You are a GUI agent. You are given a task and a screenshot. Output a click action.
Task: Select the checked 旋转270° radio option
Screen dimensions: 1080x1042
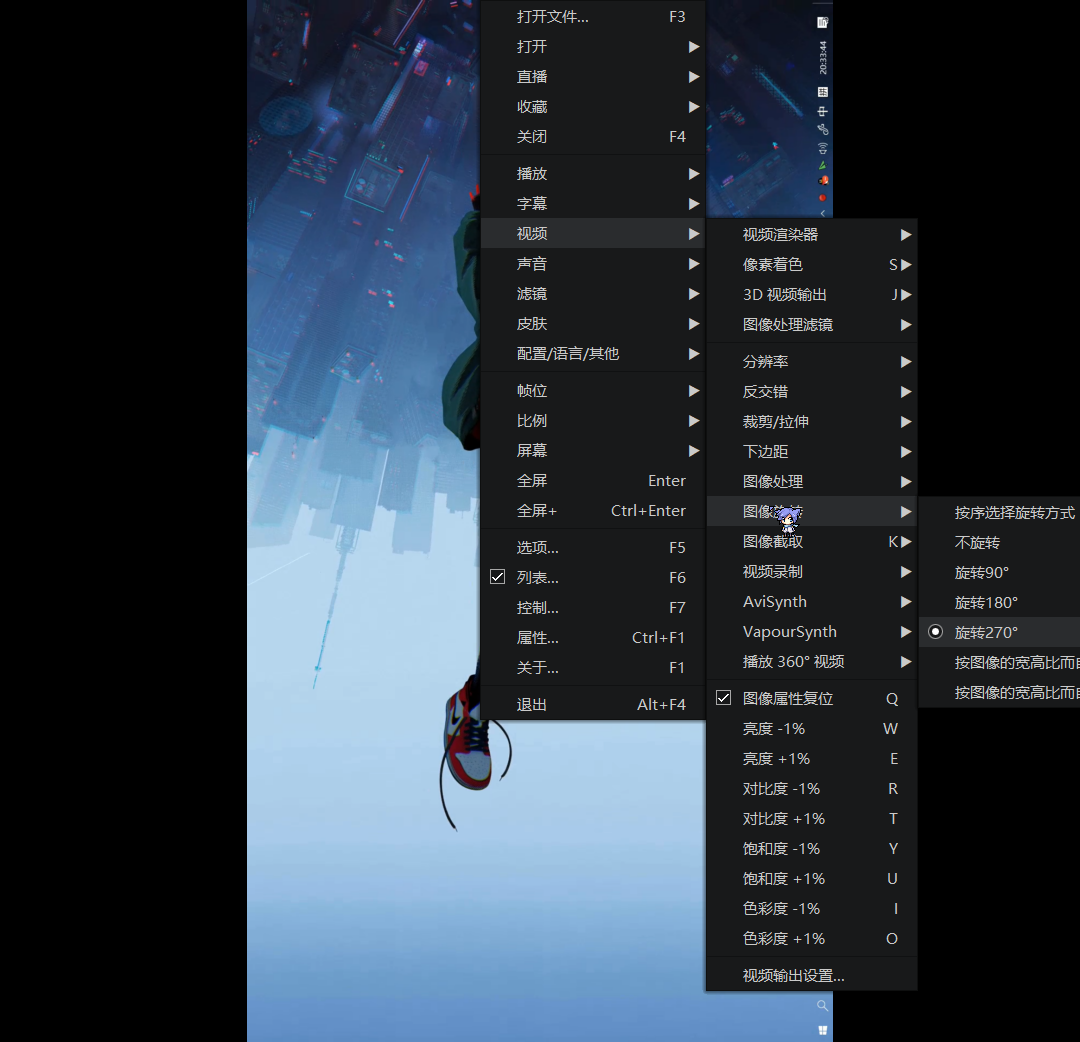pos(999,633)
